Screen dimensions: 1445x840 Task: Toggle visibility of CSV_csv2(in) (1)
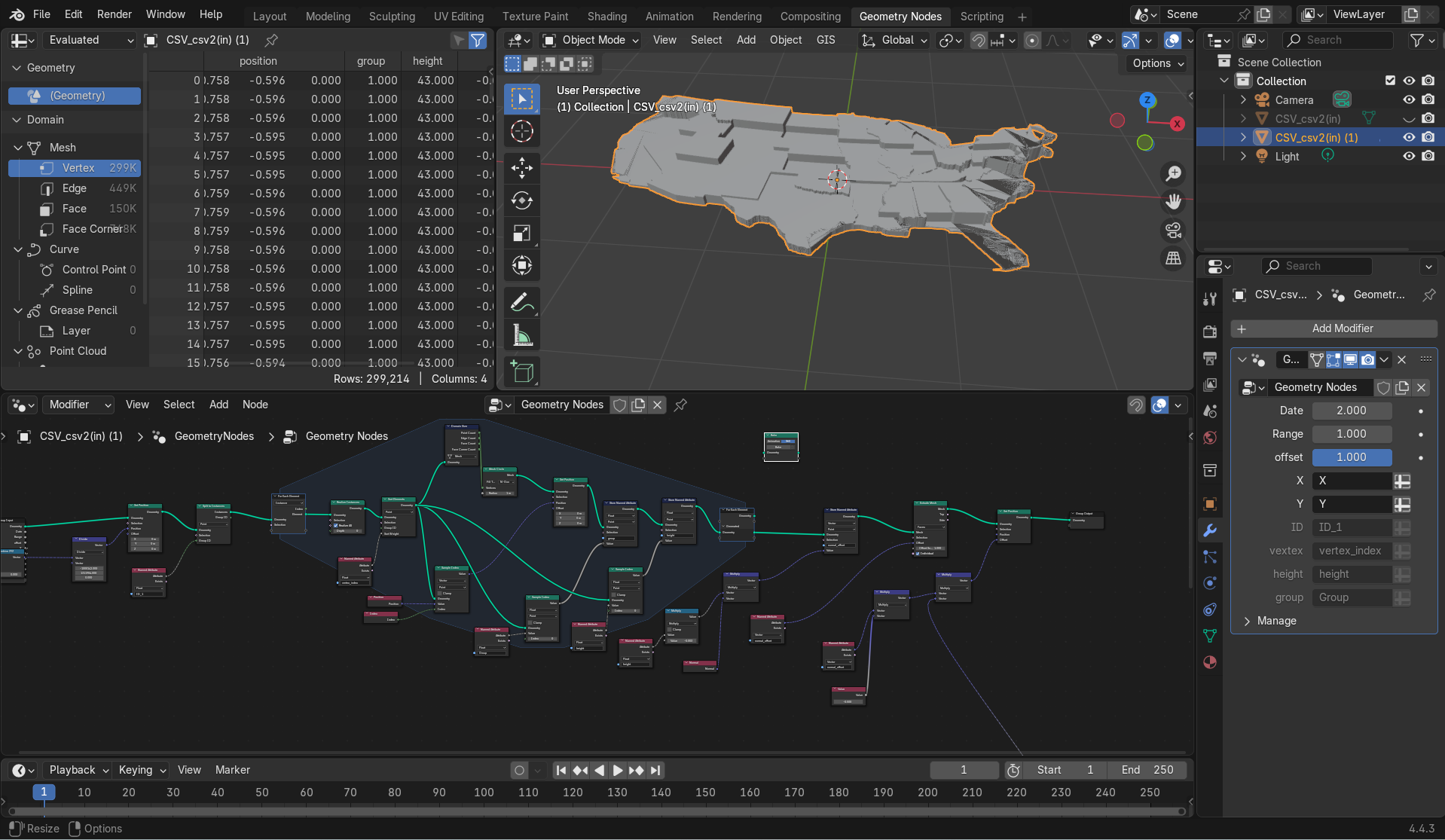[1409, 137]
